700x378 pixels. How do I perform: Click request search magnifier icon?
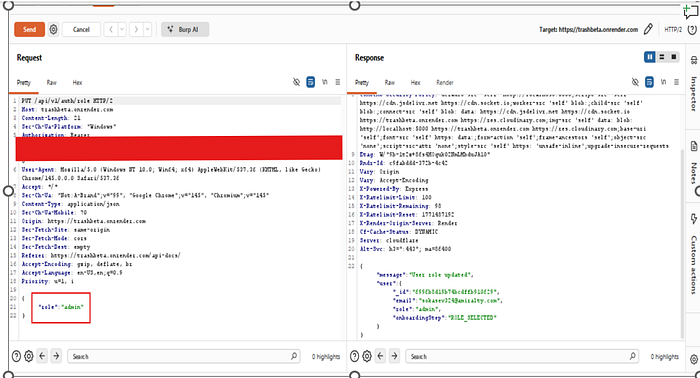coord(294,356)
